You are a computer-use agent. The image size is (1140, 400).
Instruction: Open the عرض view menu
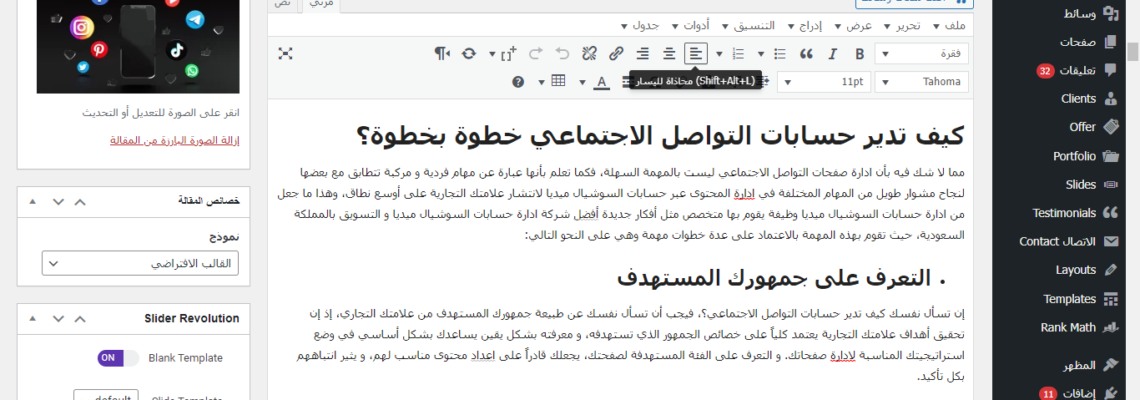coord(851,25)
